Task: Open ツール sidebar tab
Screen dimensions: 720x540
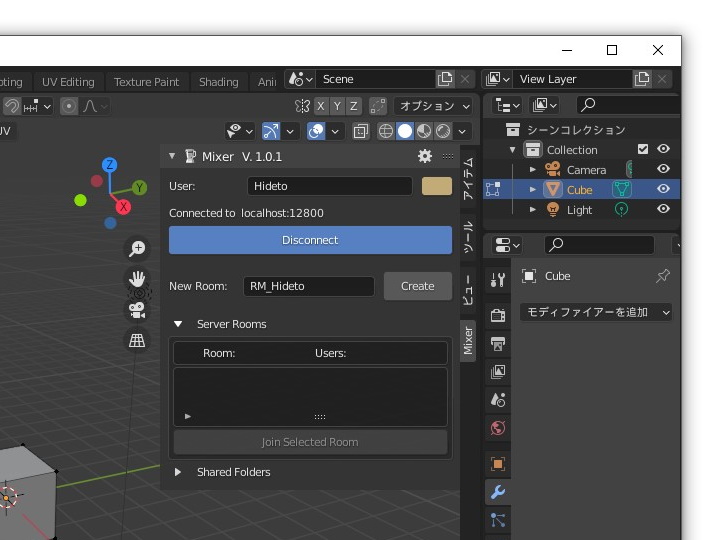Action: point(467,237)
